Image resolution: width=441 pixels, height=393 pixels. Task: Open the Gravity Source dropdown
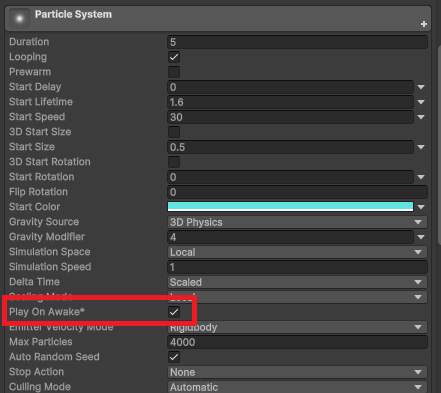click(x=297, y=222)
